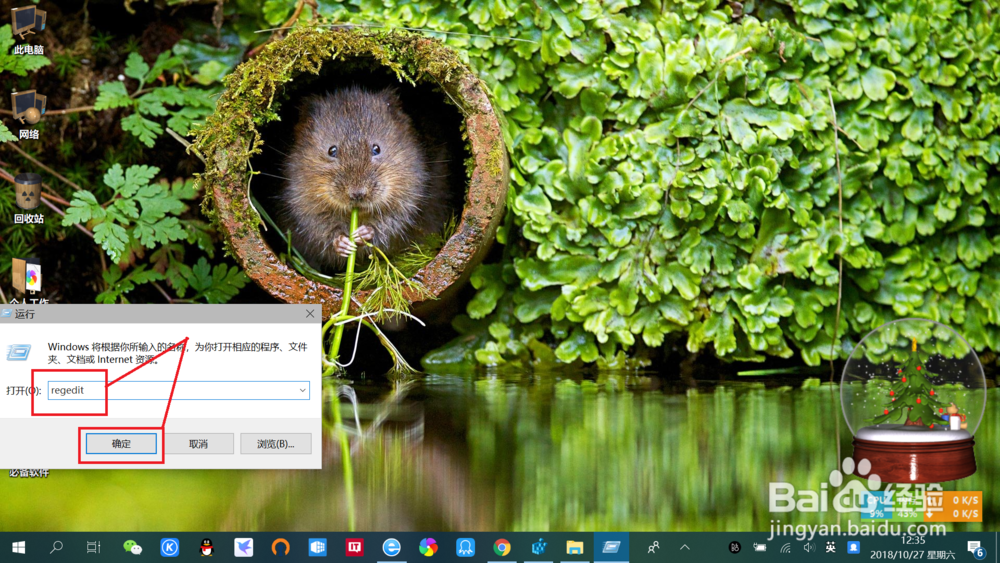This screenshot has width=1000, height=563.
Task: Open the orange ring app on taskbar
Action: coord(281,547)
